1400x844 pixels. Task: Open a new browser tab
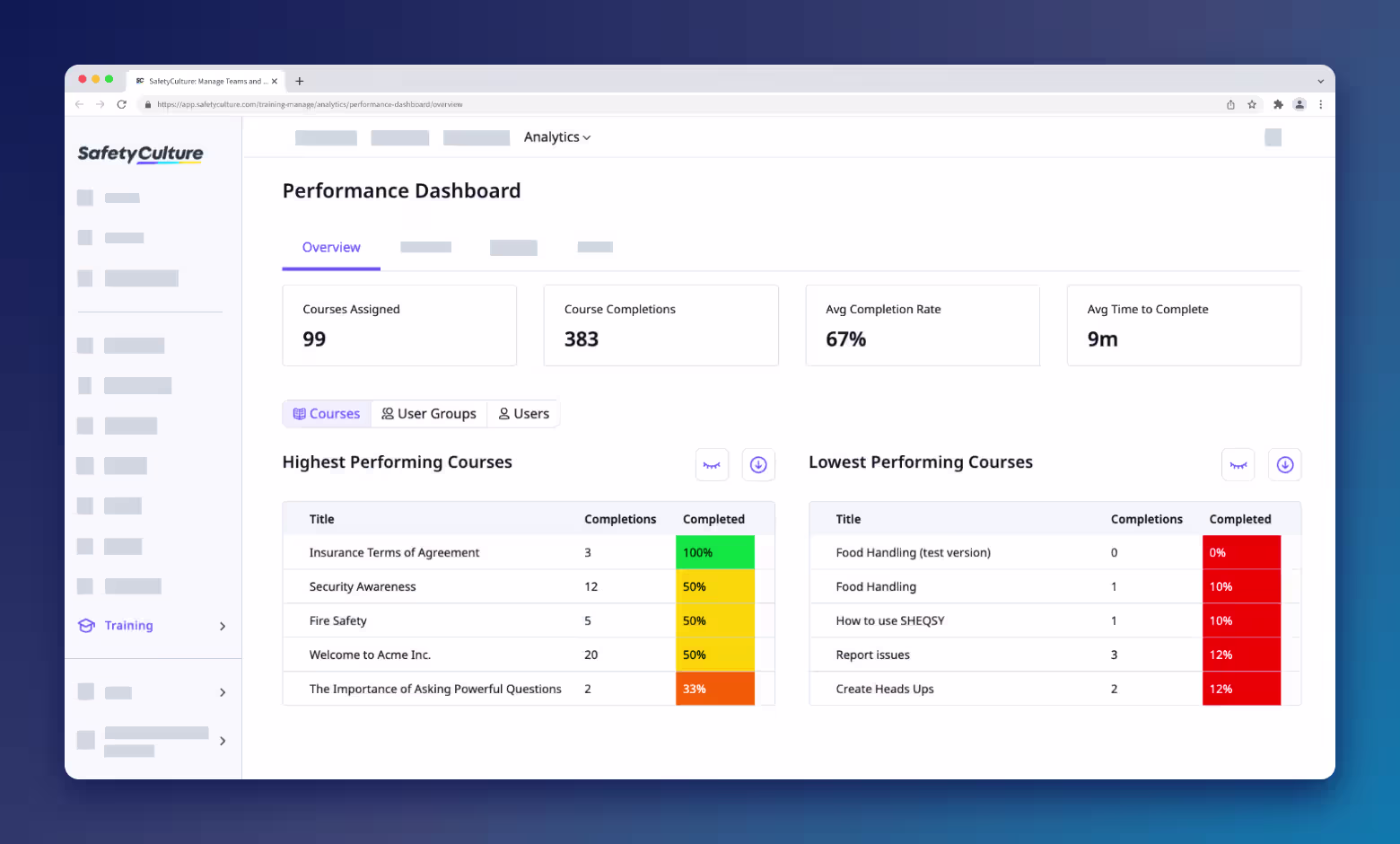(x=300, y=81)
